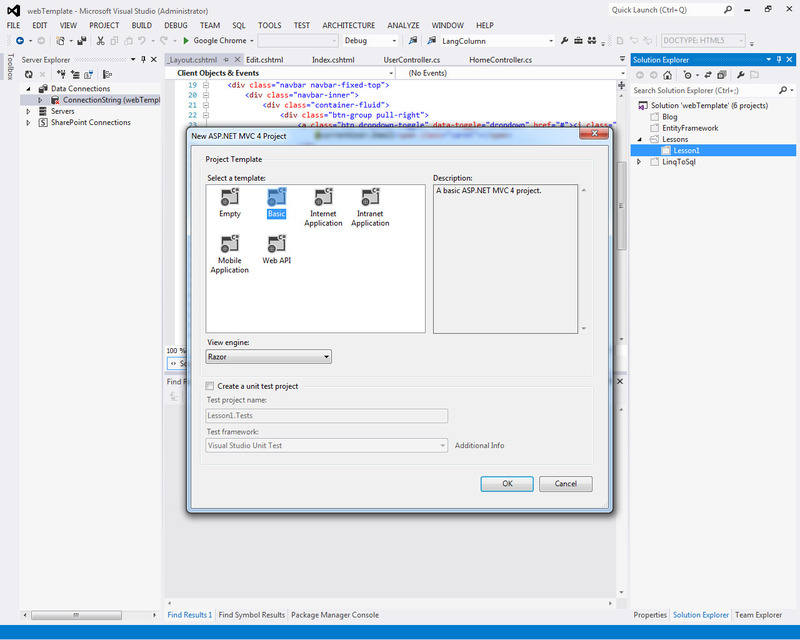The image size is (800, 640).
Task: Click the Additional Info link
Action: click(480, 446)
